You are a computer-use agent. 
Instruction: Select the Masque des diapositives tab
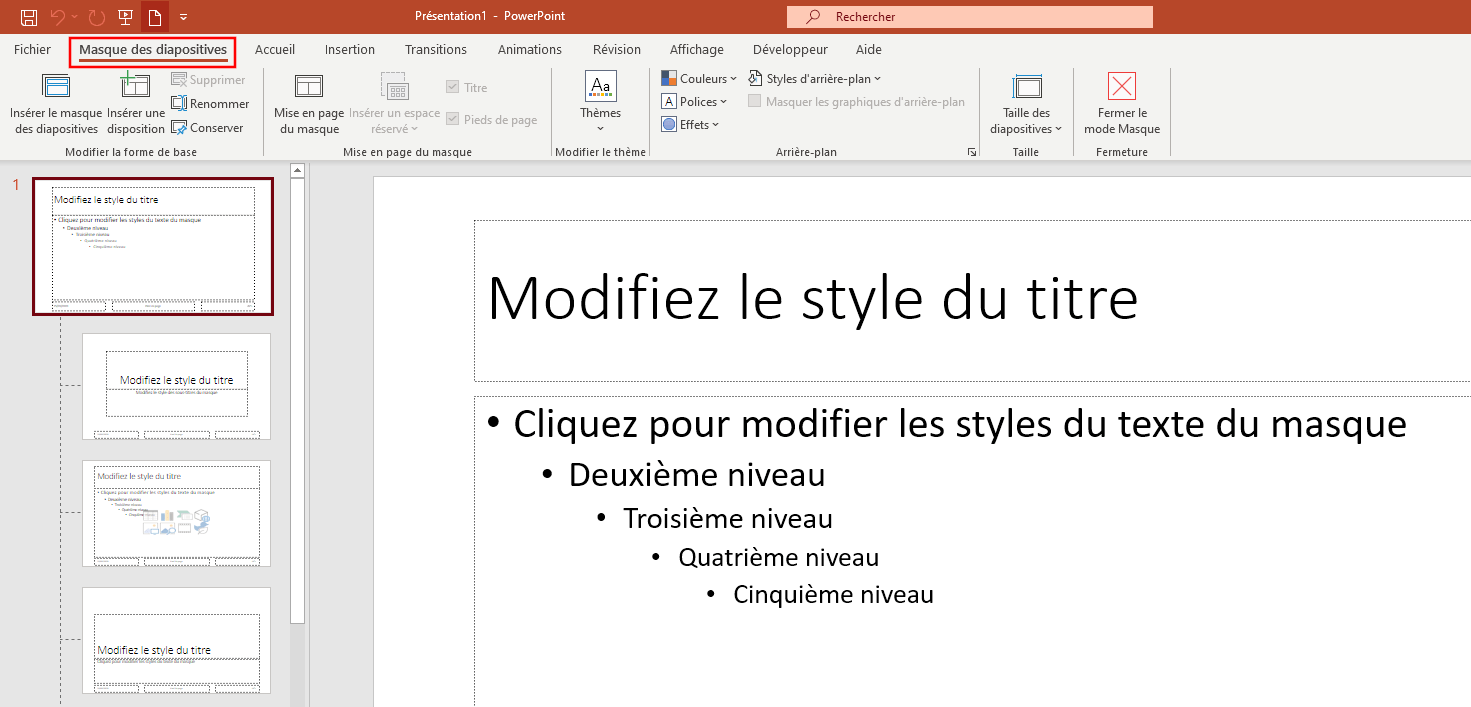(153, 49)
